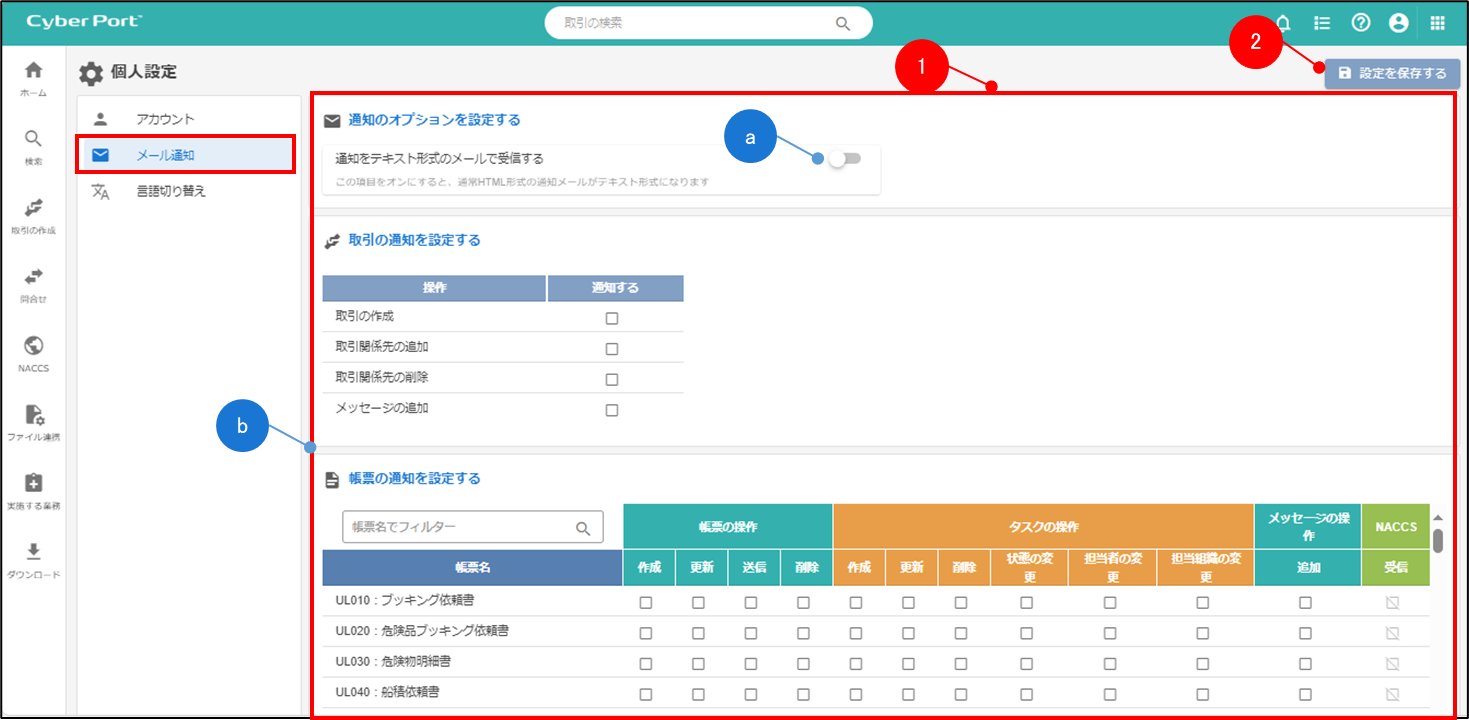Click the 設定を保存する button
The image size is (1469, 720).
pyautogui.click(x=1392, y=73)
